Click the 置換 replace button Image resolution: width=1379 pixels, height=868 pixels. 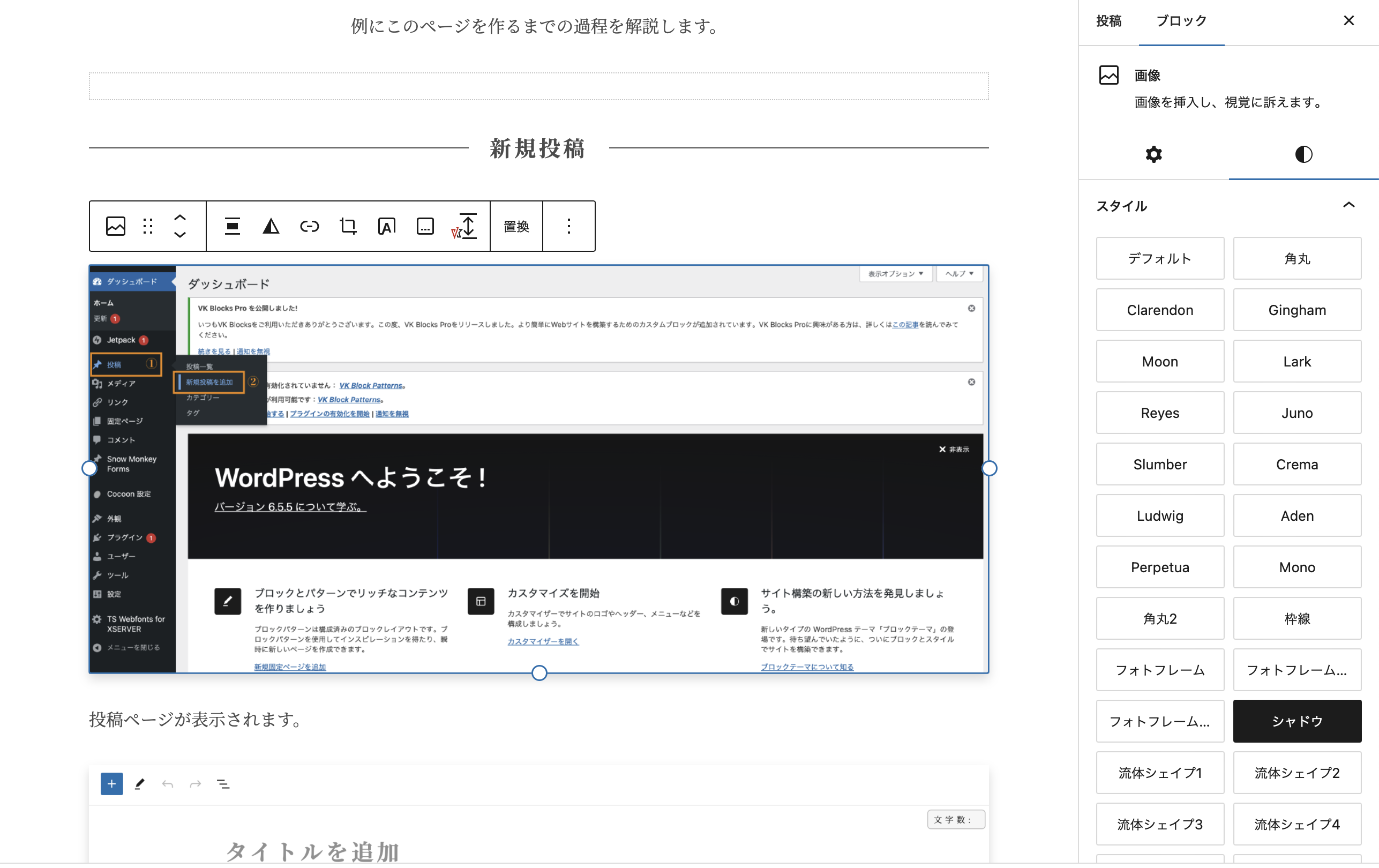point(516,226)
